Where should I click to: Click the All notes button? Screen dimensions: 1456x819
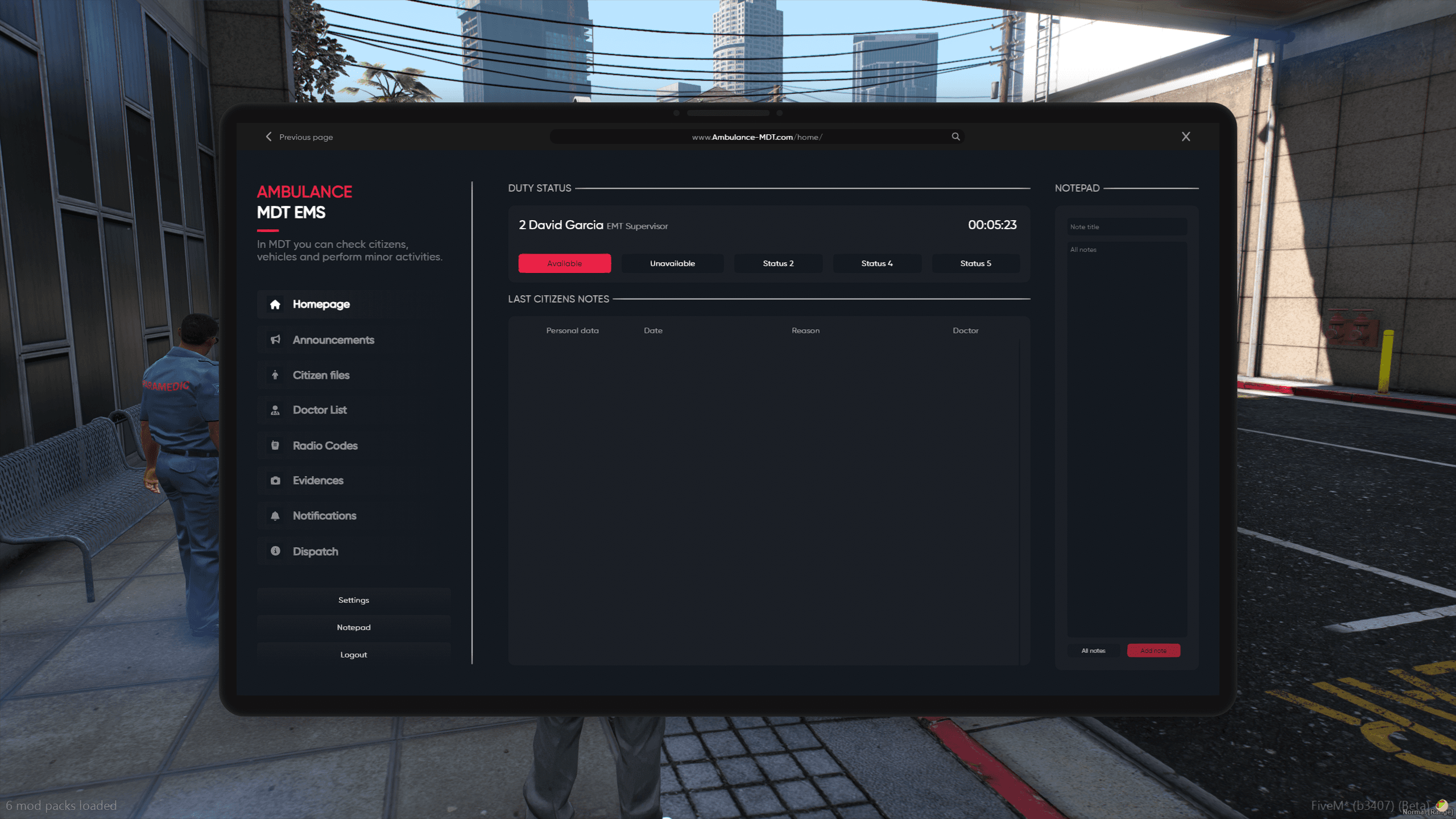tap(1093, 651)
